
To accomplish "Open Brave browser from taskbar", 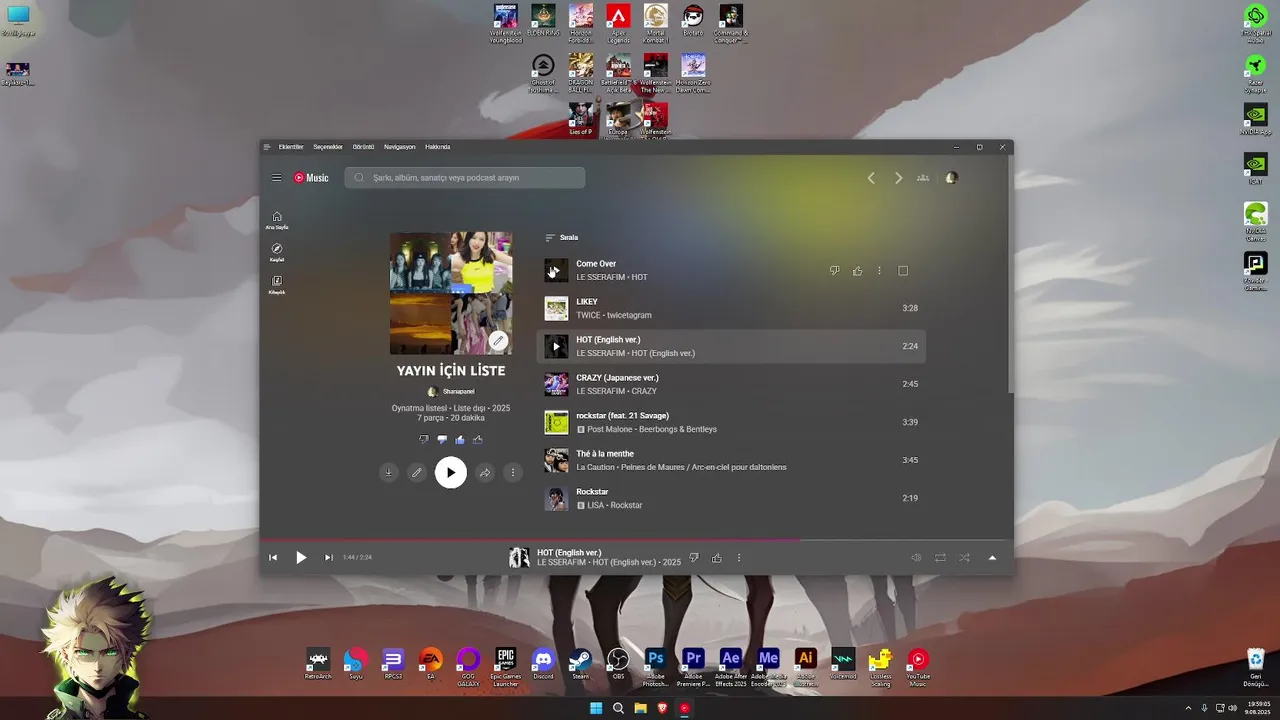I will click(x=662, y=708).
